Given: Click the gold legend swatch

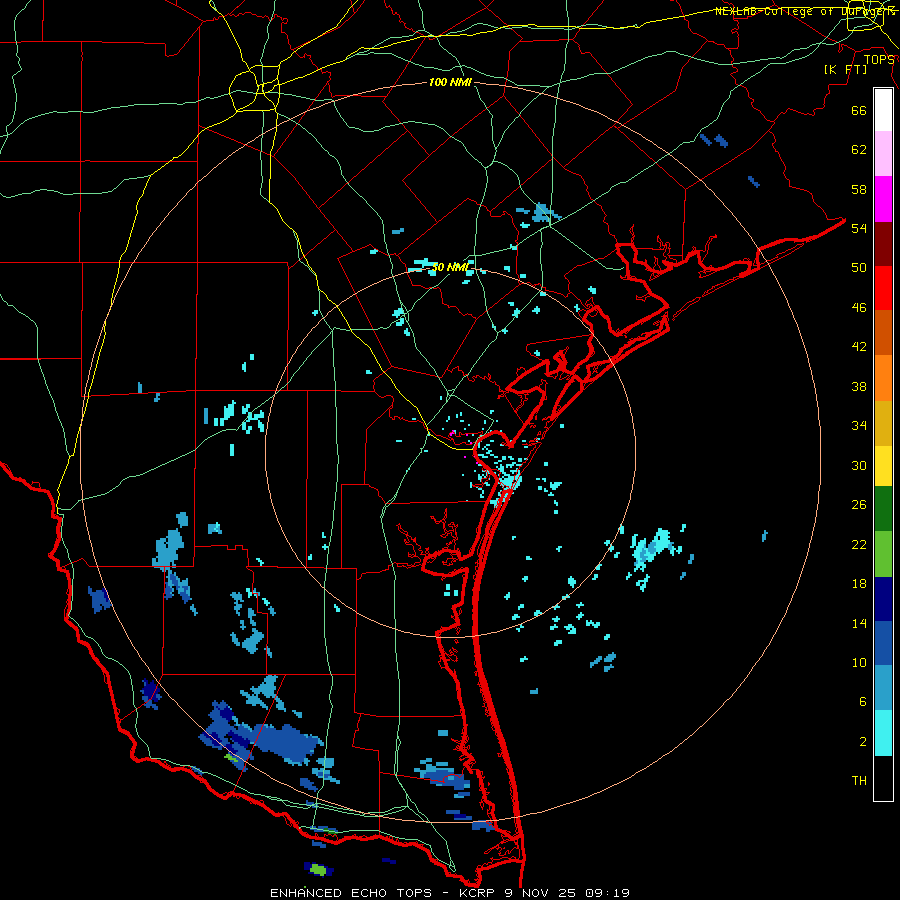Looking at the screenshot, I should point(883,423).
